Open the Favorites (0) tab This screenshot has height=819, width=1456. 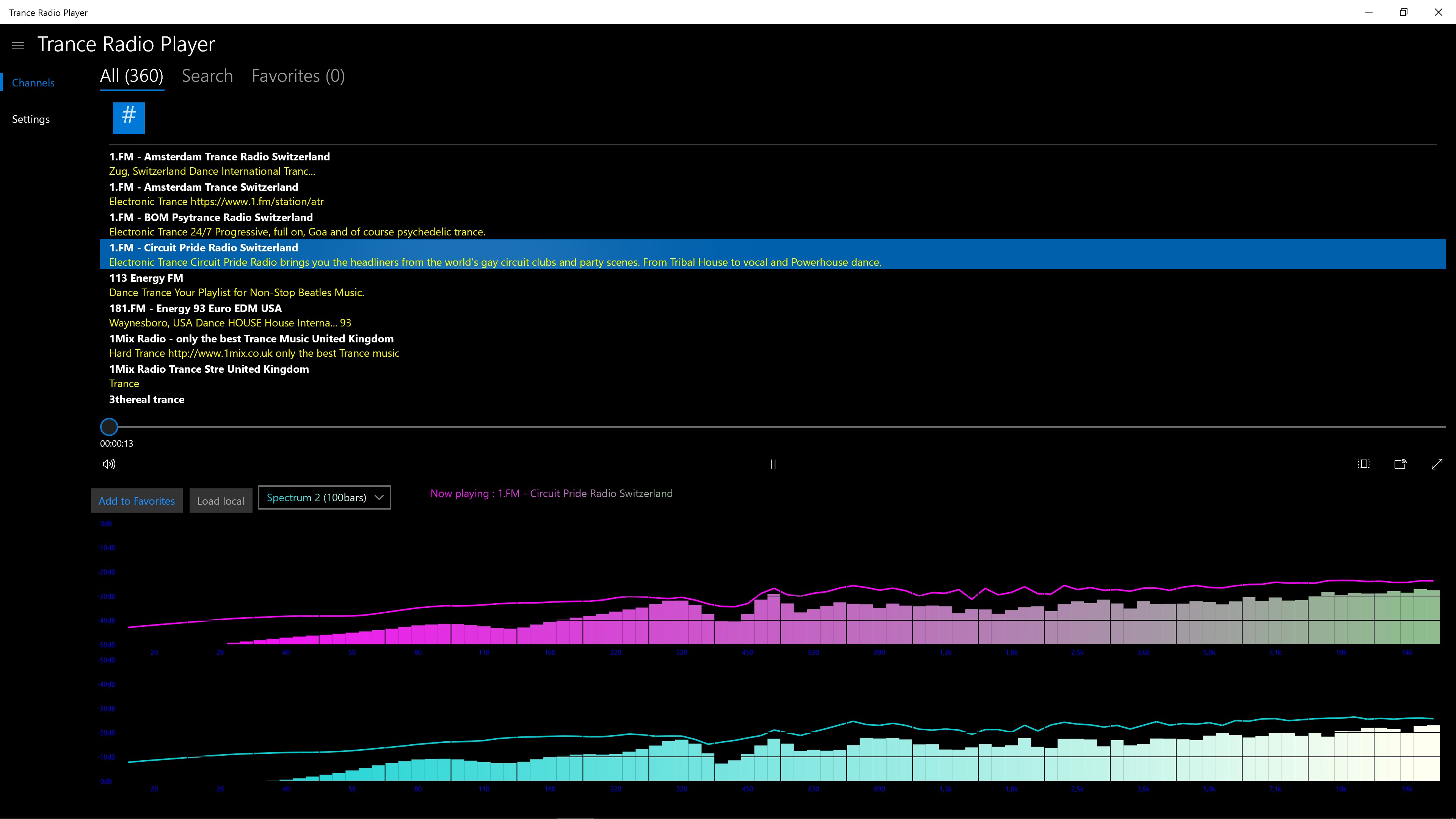coord(298,76)
